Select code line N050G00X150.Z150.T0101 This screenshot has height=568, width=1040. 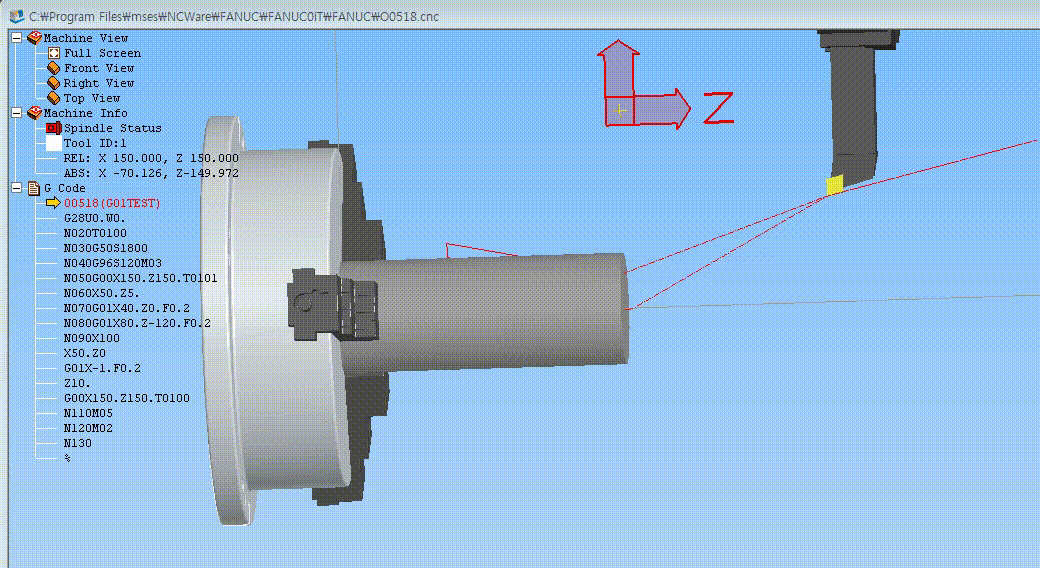(x=141, y=278)
